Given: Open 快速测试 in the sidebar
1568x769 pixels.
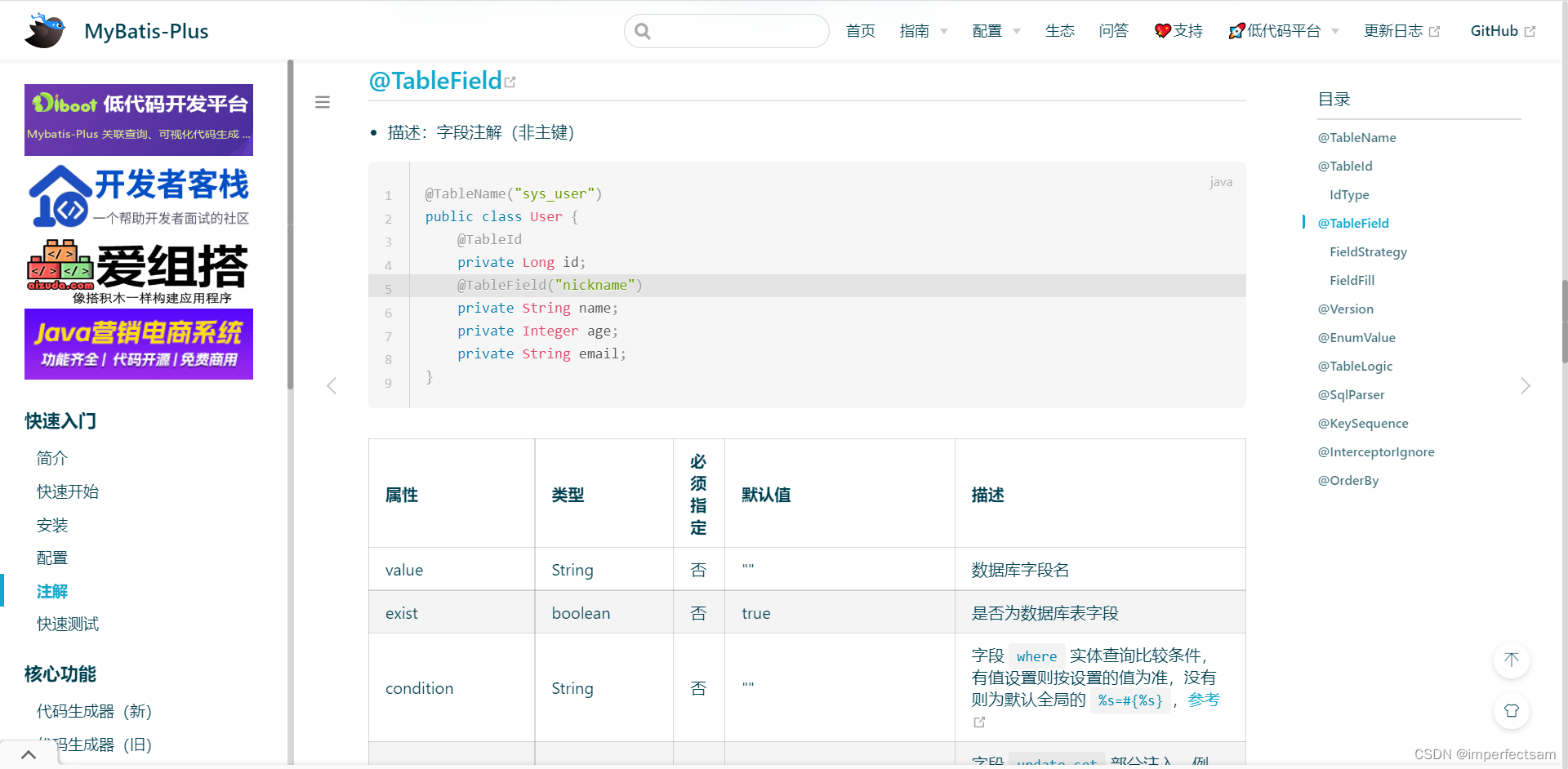Looking at the screenshot, I should pos(68,624).
